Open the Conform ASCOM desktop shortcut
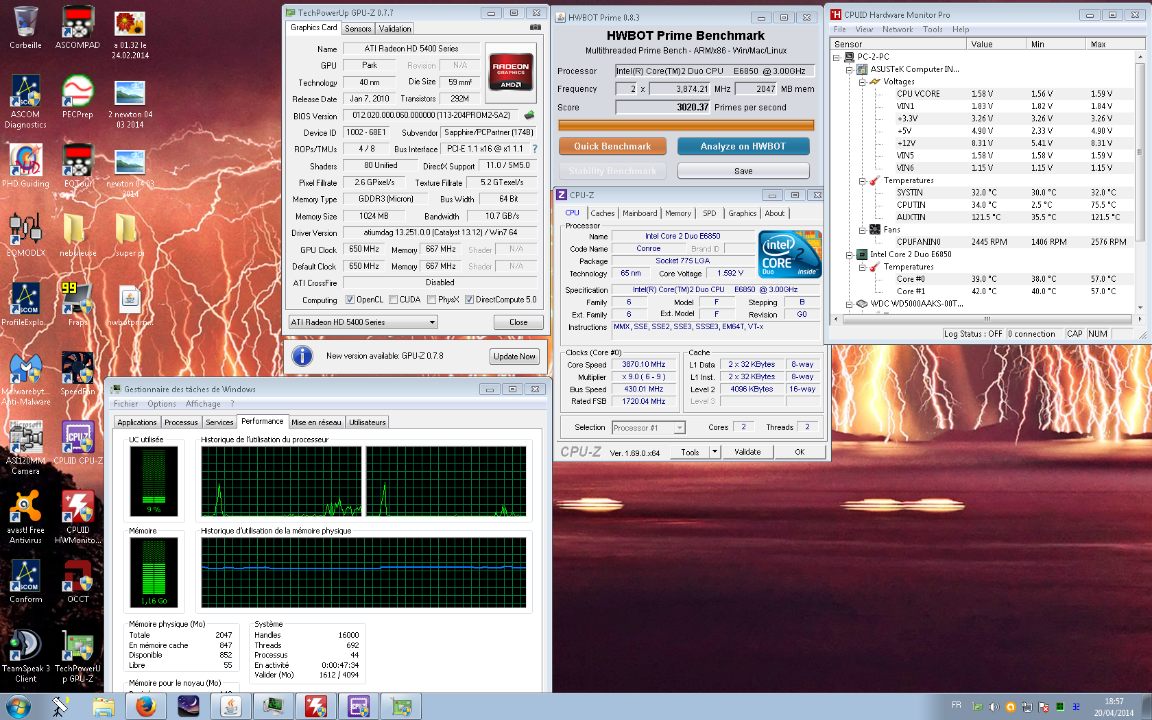 25,580
